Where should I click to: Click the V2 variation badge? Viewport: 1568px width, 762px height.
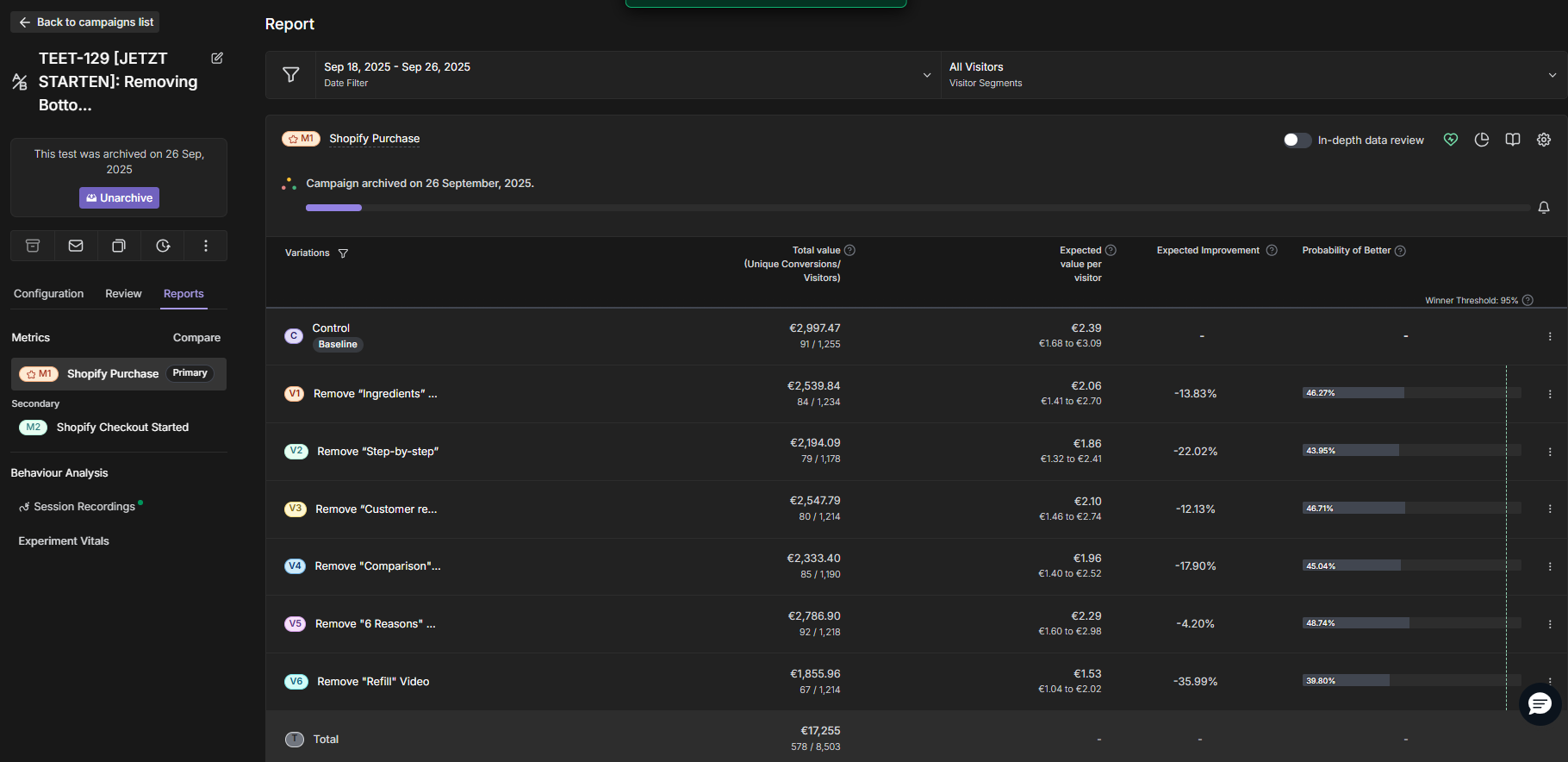point(296,452)
